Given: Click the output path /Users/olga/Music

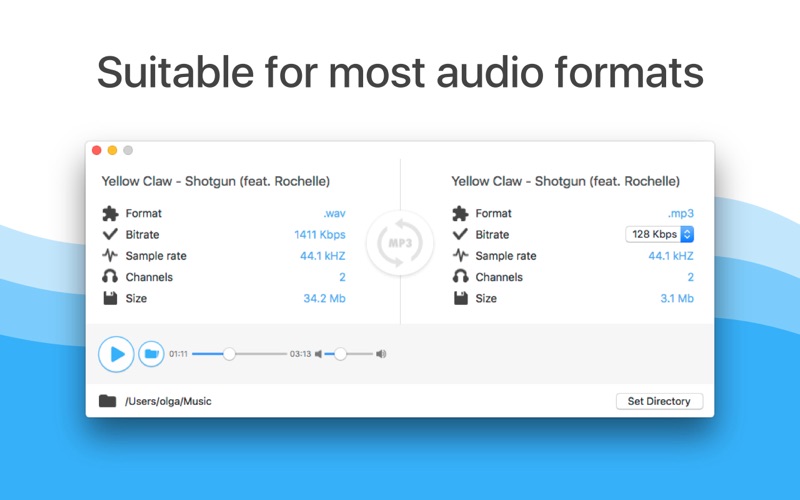Looking at the screenshot, I should coord(168,402).
